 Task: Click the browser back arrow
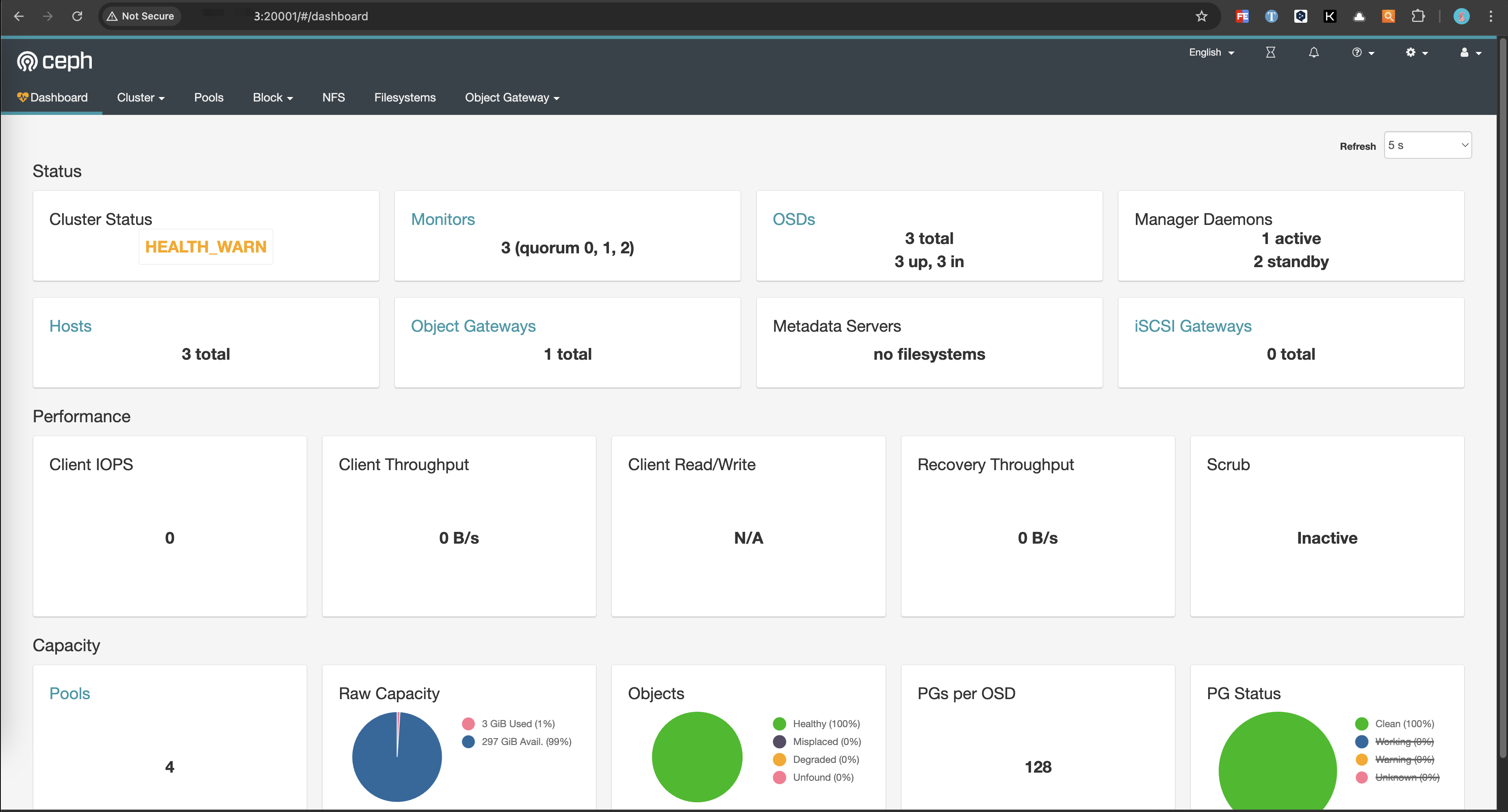pyautogui.click(x=19, y=16)
